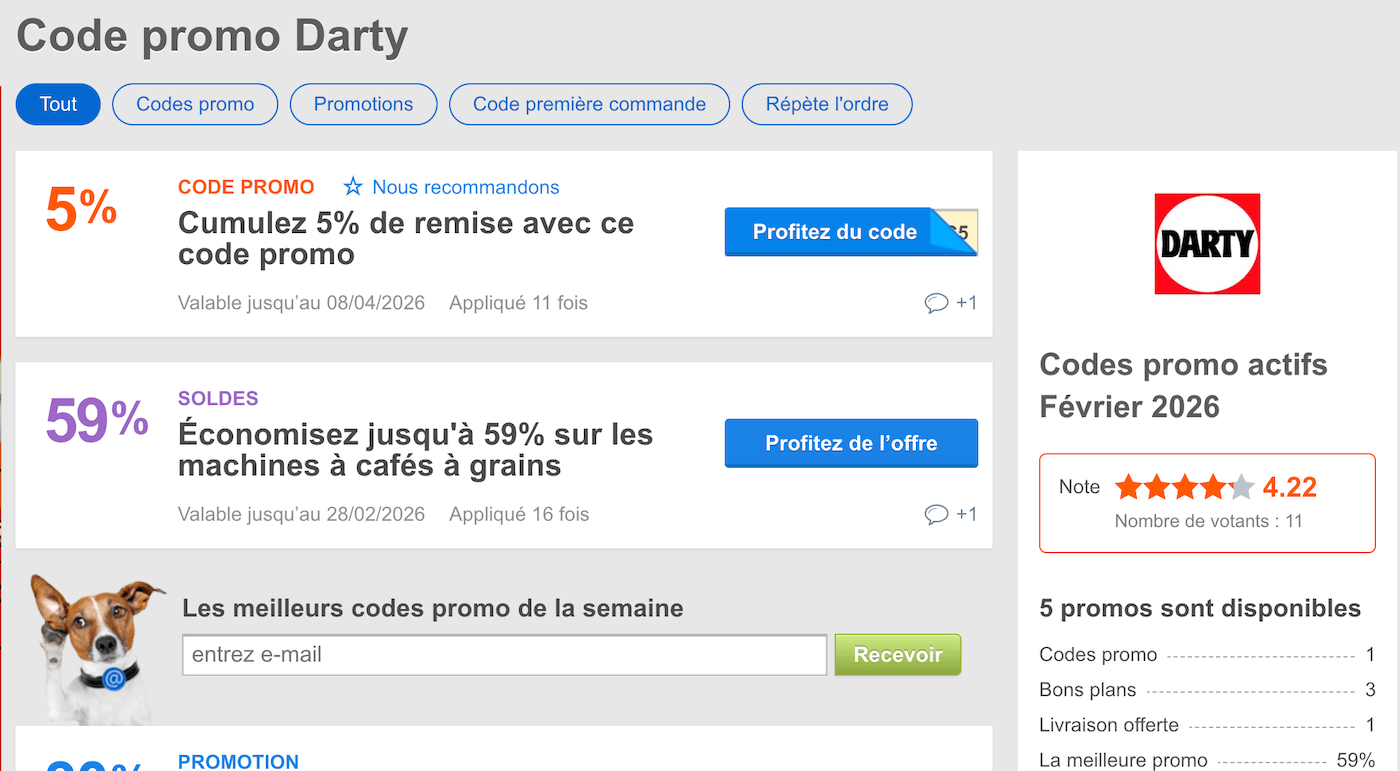Click the star icon beside "Nous recommandons"
The height and width of the screenshot is (771, 1400).
click(x=354, y=187)
